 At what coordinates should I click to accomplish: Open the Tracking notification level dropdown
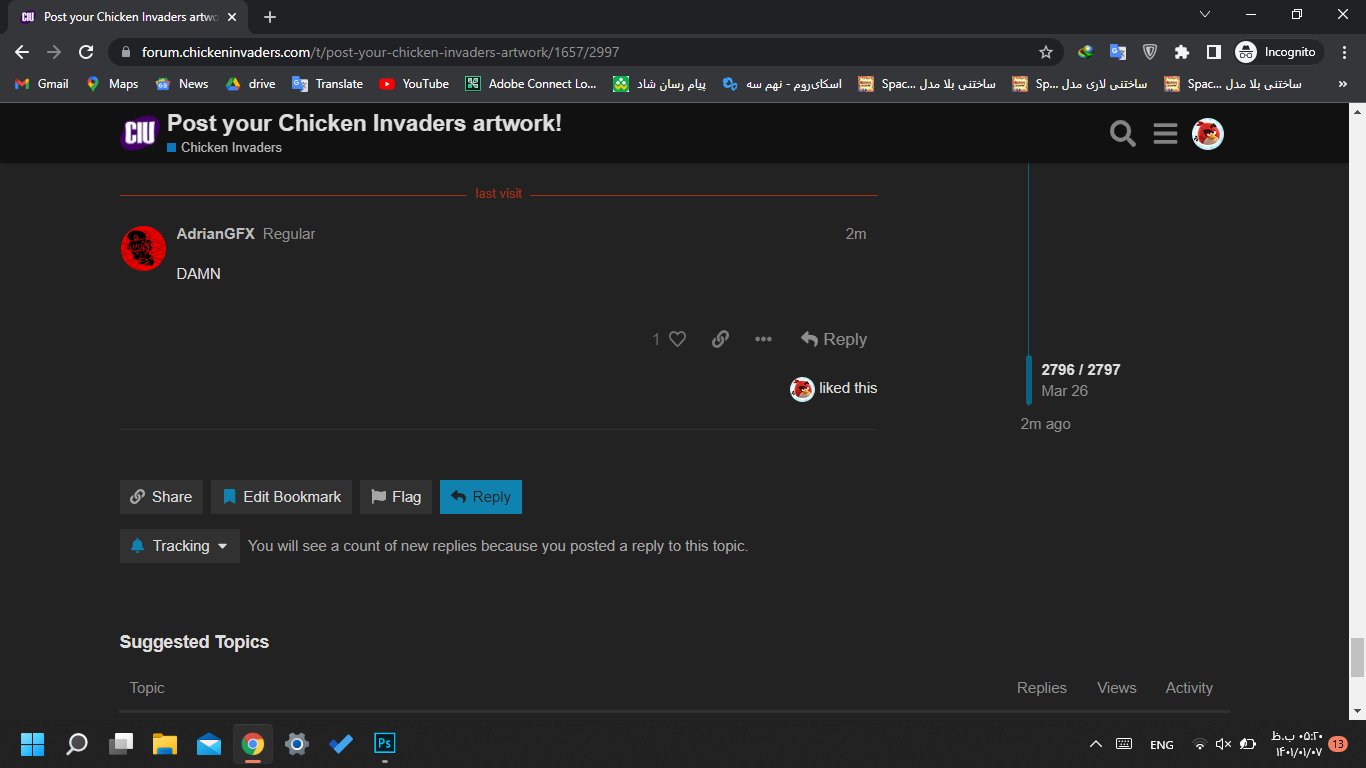180,546
